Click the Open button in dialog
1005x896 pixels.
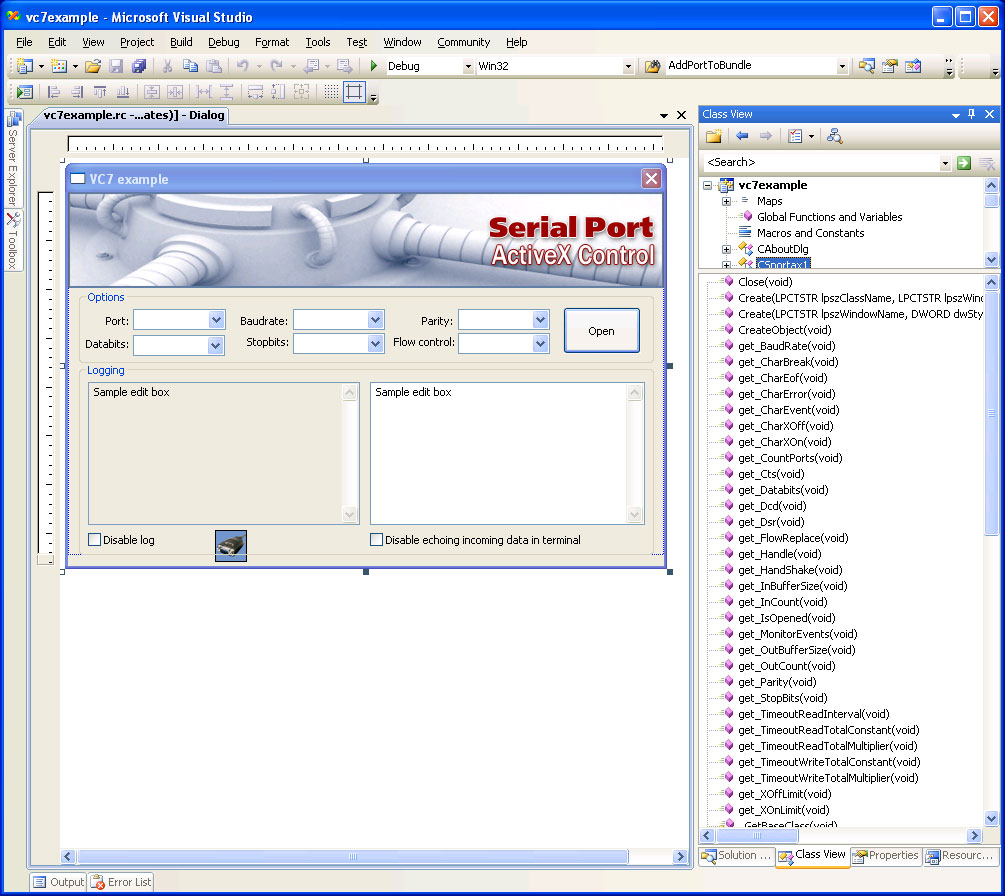pos(601,331)
